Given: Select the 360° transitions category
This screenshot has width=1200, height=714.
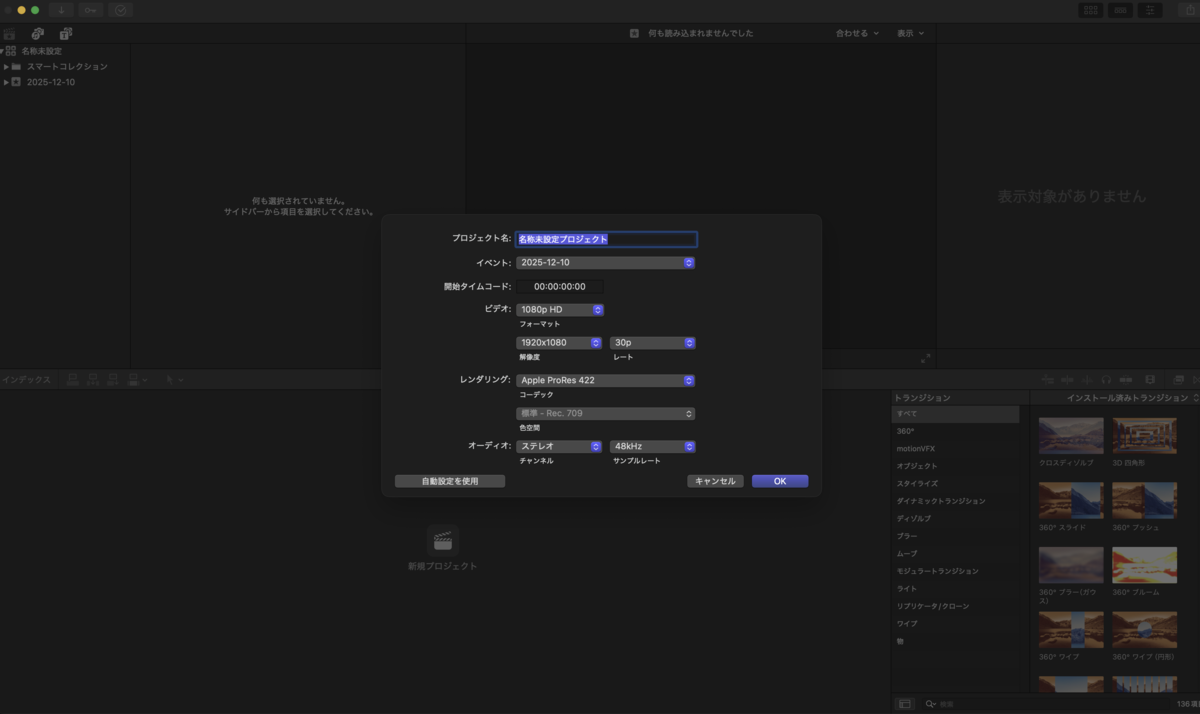Looking at the screenshot, I should point(955,431).
